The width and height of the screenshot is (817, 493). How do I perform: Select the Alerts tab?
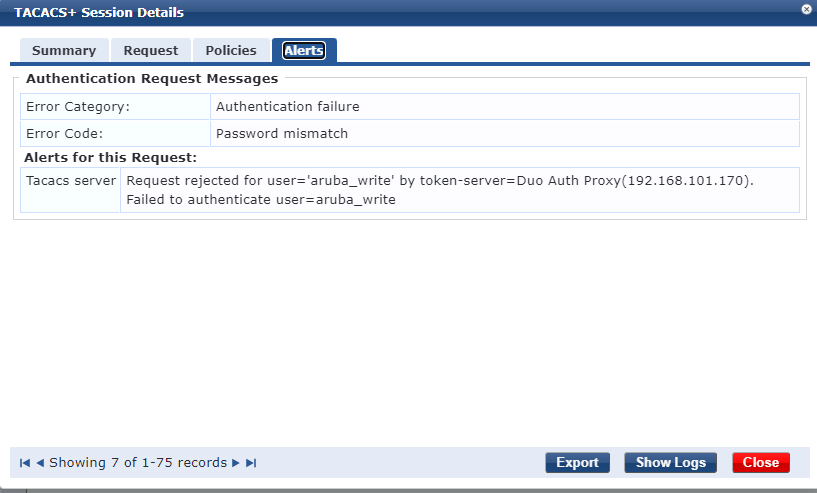pyautogui.click(x=304, y=50)
